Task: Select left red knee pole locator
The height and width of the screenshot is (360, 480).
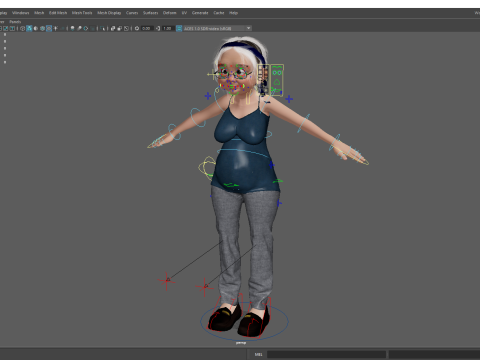Action: (167, 281)
